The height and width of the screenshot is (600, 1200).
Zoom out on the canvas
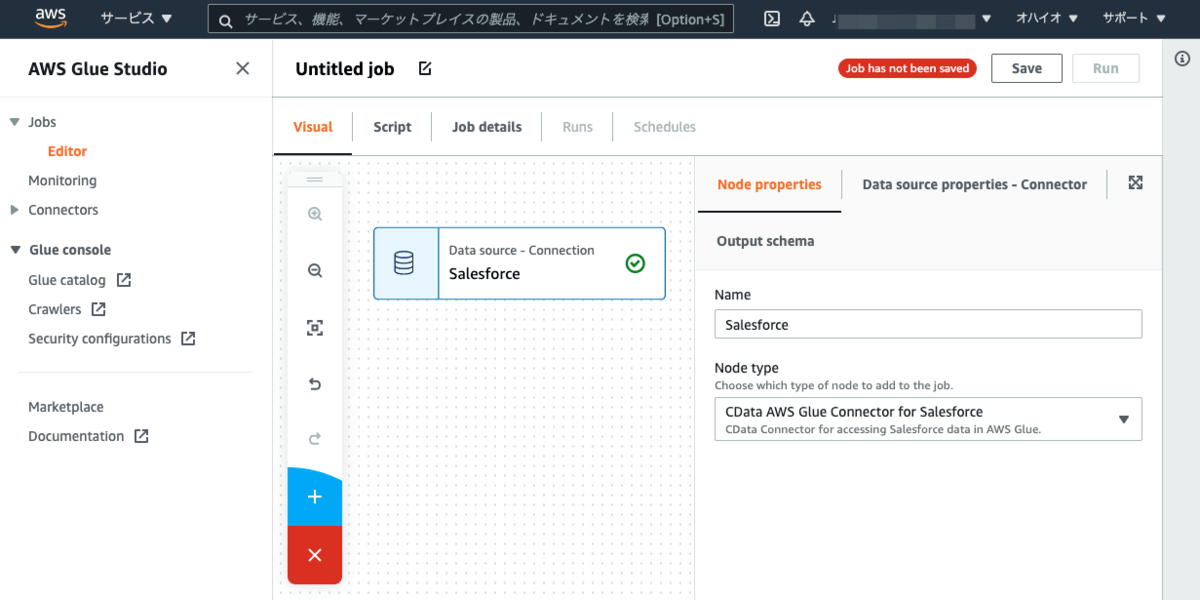(315, 271)
